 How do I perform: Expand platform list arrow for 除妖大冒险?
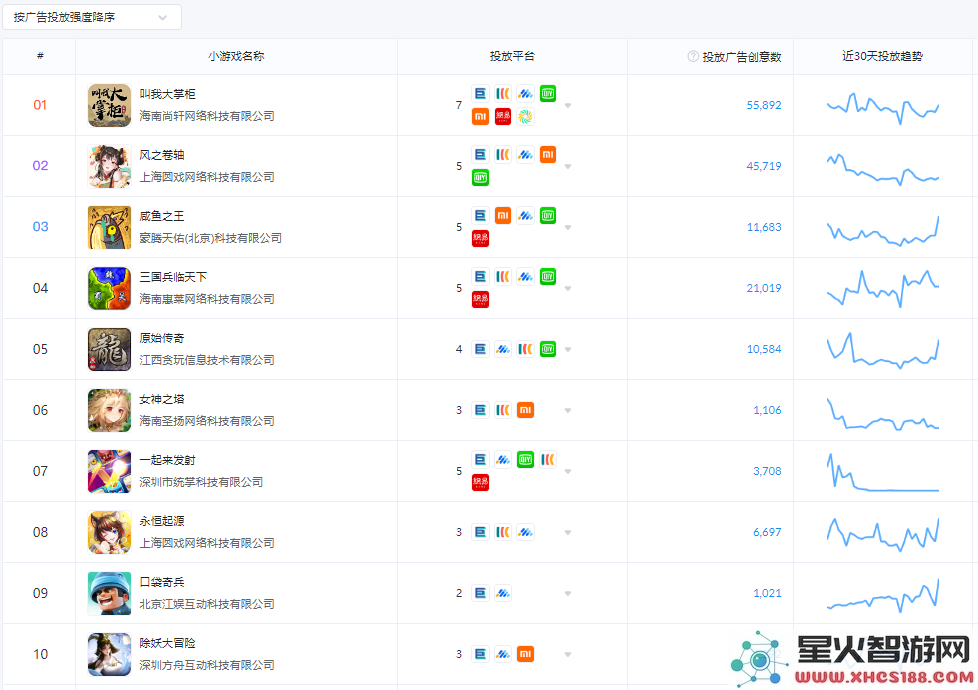click(568, 654)
